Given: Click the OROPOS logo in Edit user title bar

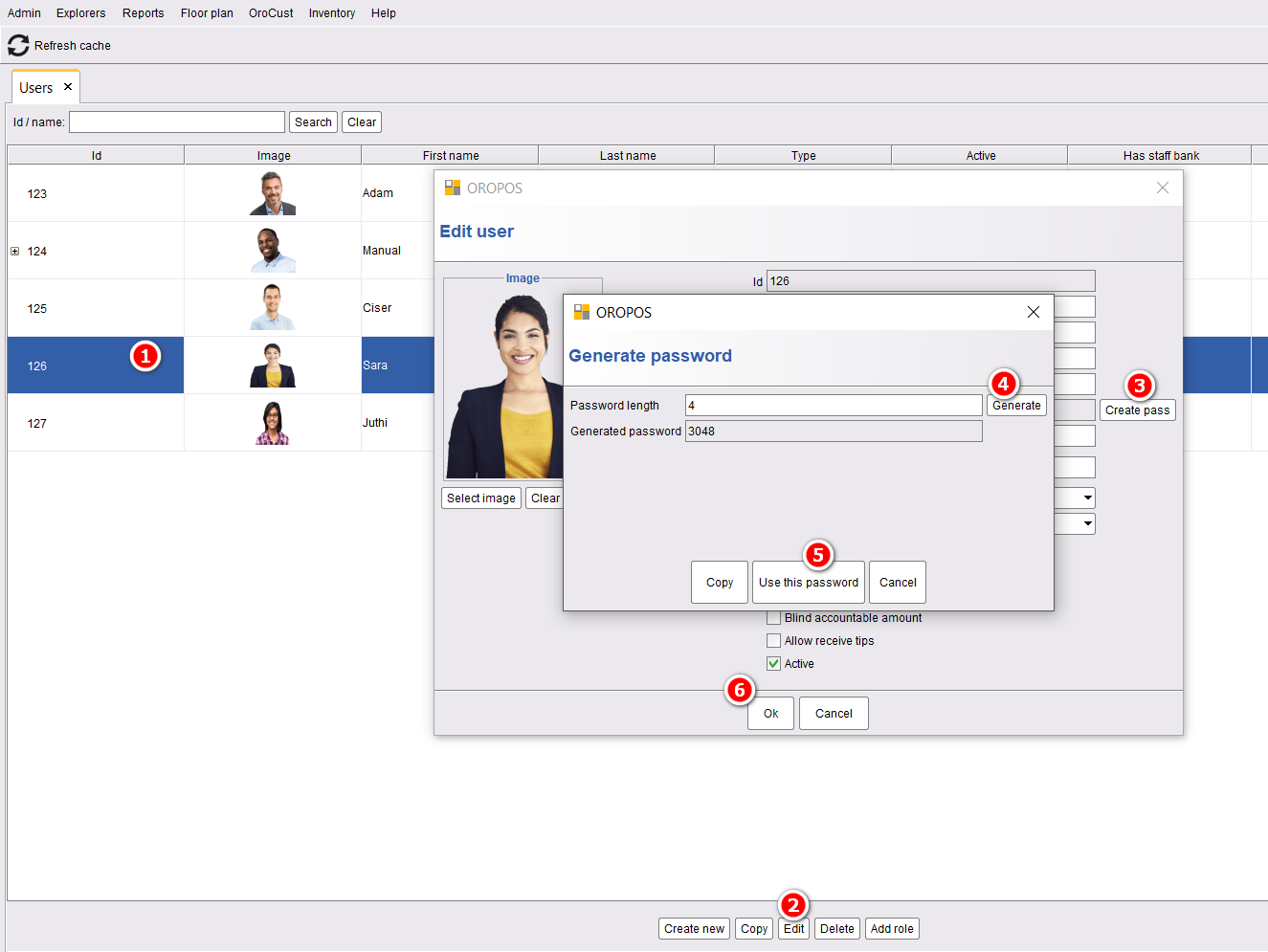Looking at the screenshot, I should tap(453, 188).
